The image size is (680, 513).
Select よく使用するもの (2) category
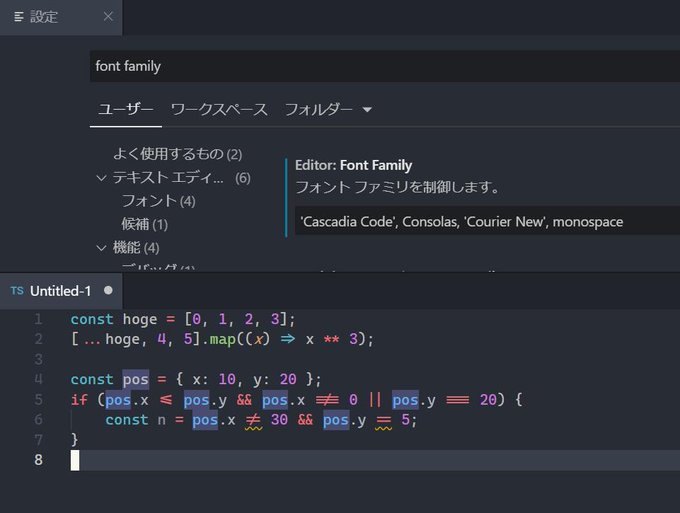[177, 154]
